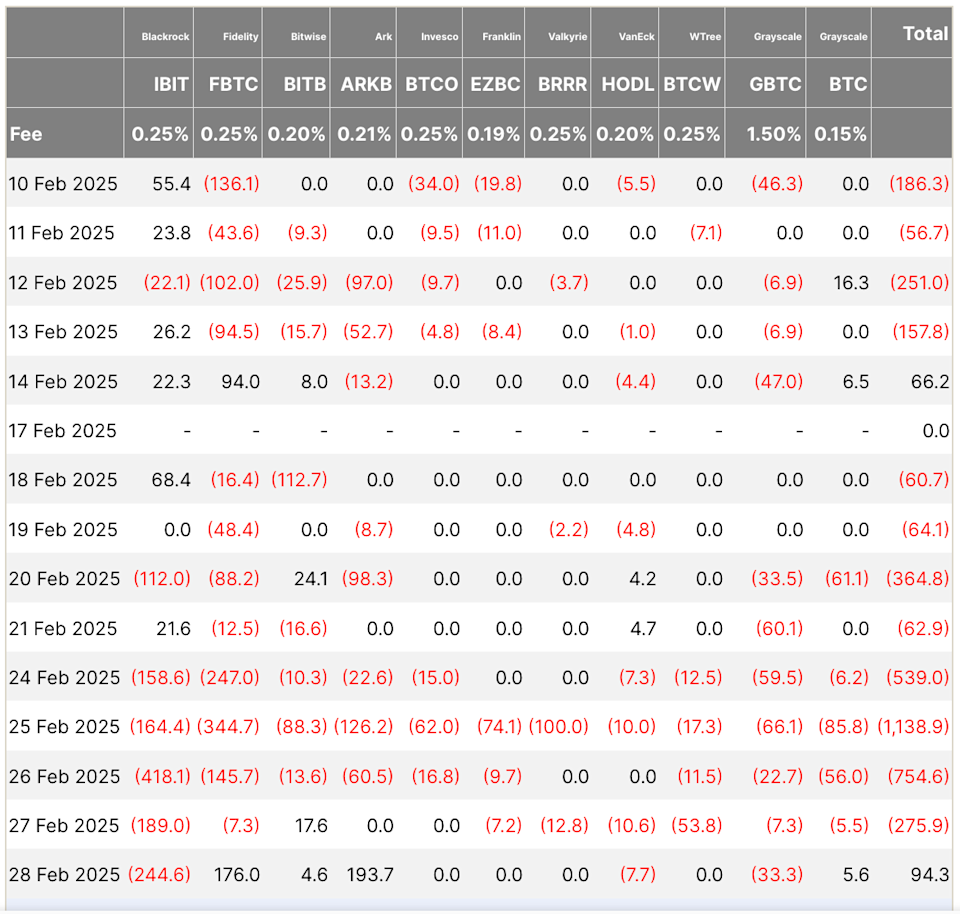Click the Invesco issuer label

[x=440, y=37]
